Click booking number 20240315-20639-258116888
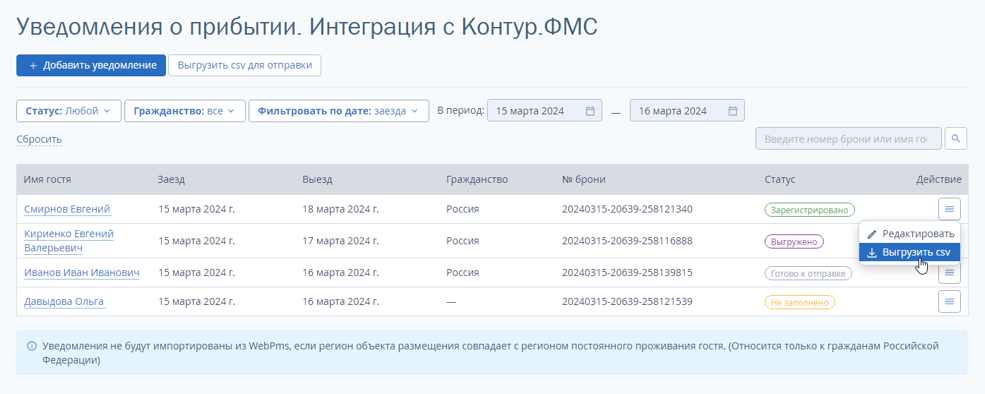This screenshot has width=985, height=394. point(627,241)
